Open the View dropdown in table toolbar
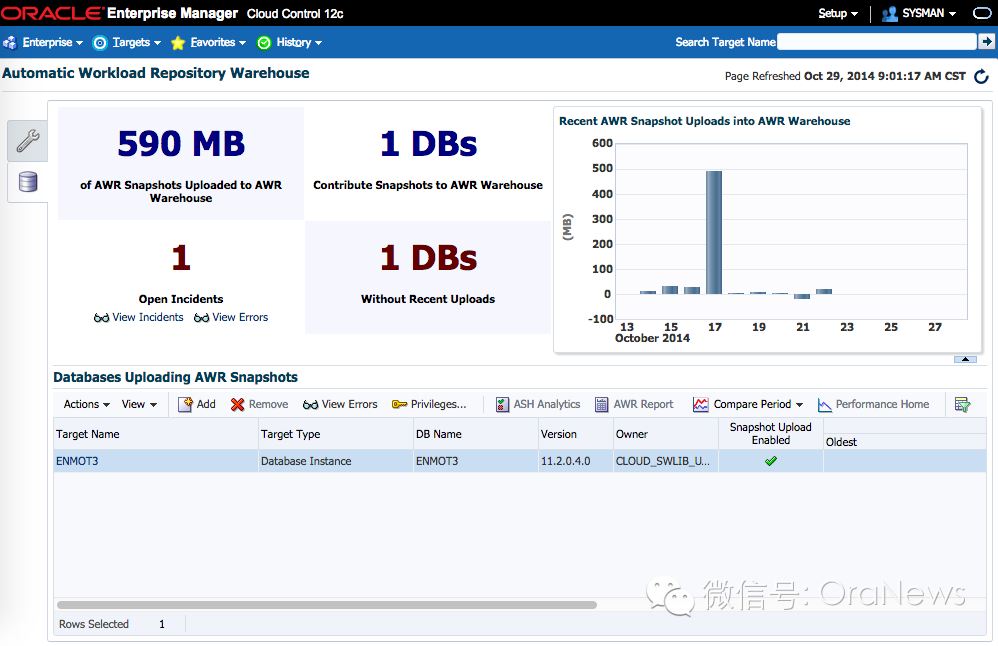998x646 pixels. tap(139, 404)
